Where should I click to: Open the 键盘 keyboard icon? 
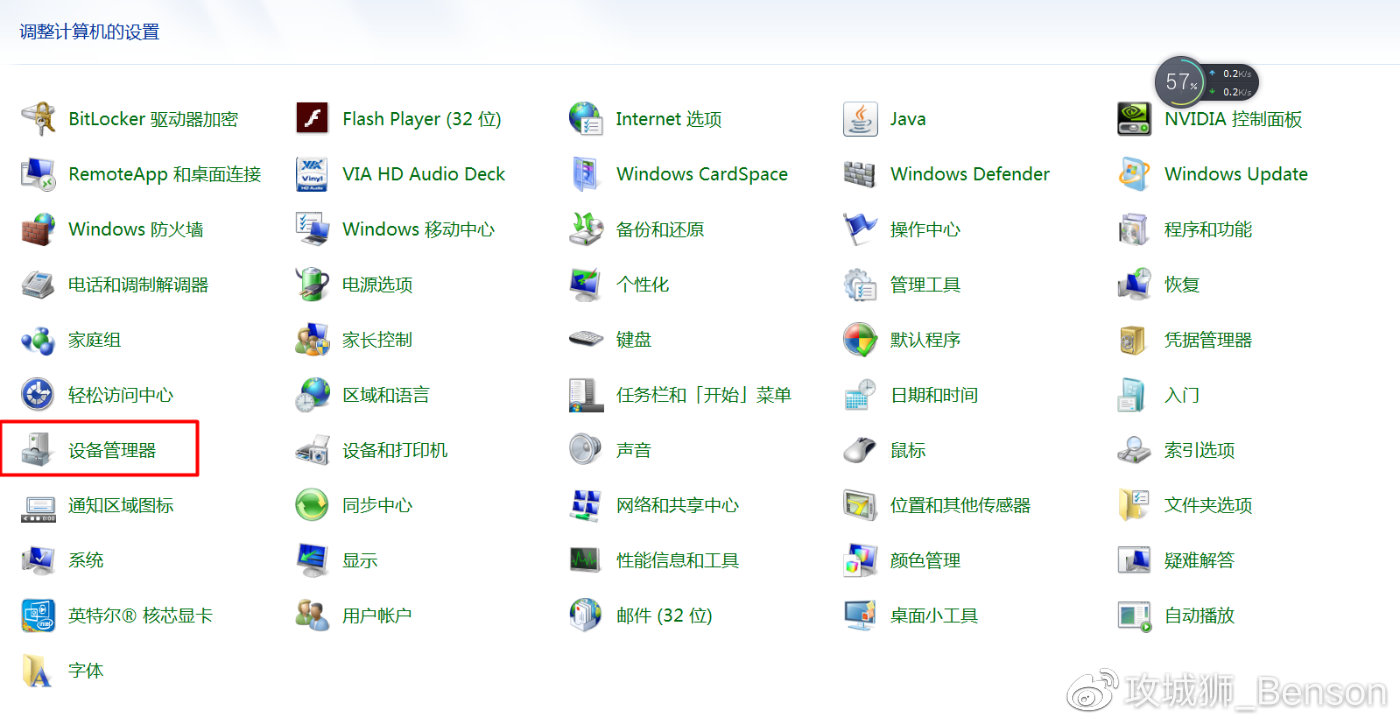pos(586,340)
